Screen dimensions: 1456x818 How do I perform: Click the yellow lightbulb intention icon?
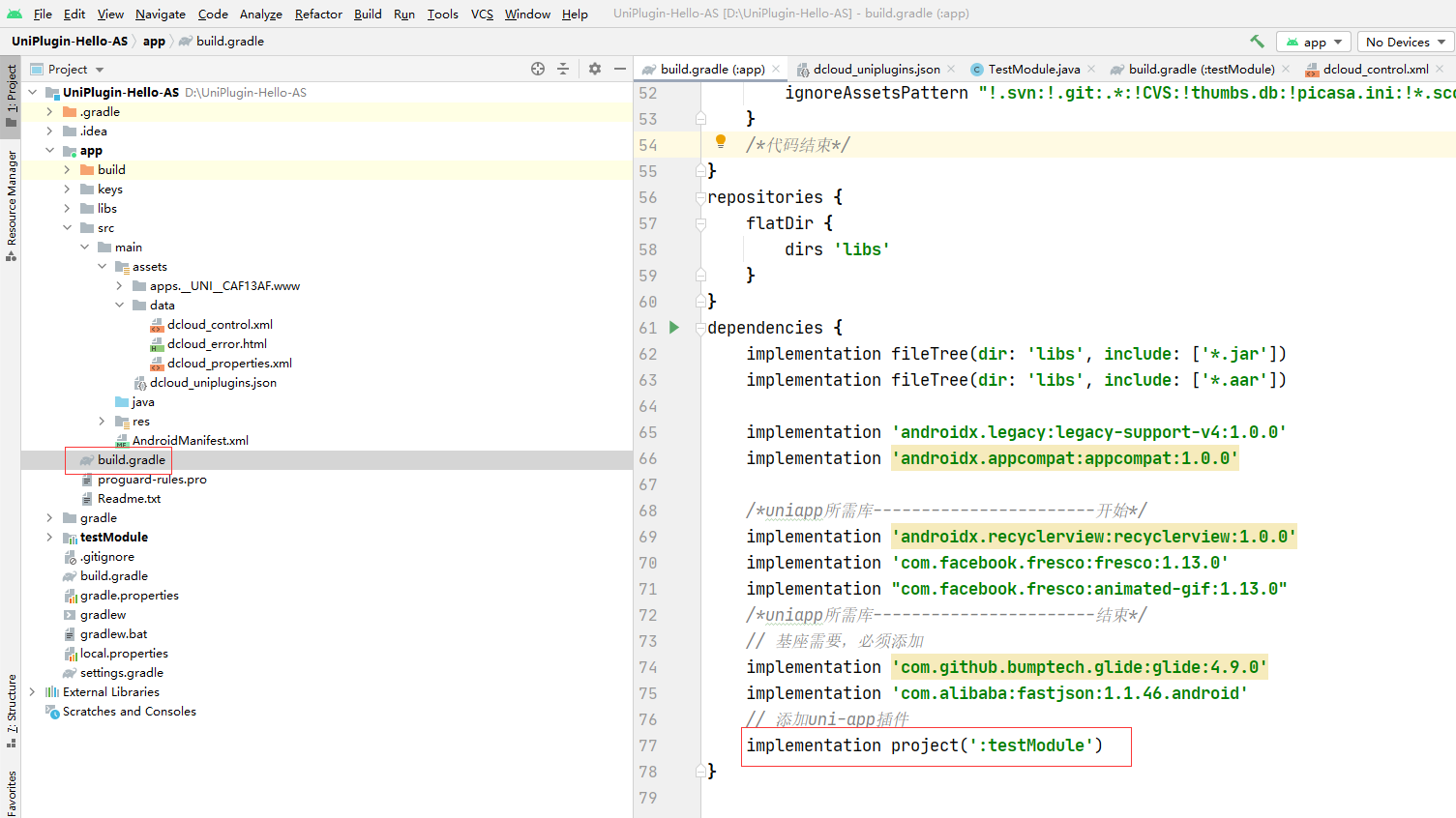pos(721,142)
